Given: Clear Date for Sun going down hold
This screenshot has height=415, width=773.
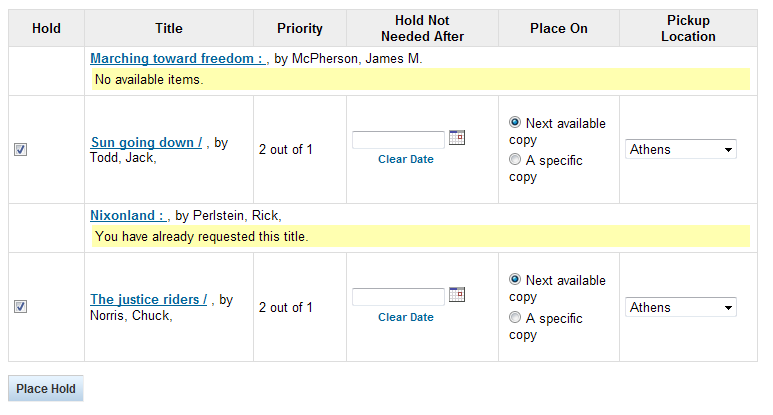Looking at the screenshot, I should click(406, 159).
